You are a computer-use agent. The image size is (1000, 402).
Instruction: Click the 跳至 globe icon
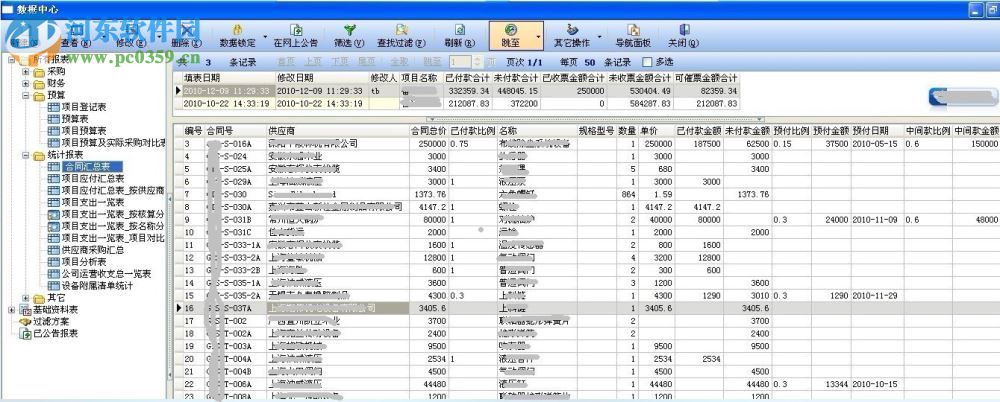511,30
